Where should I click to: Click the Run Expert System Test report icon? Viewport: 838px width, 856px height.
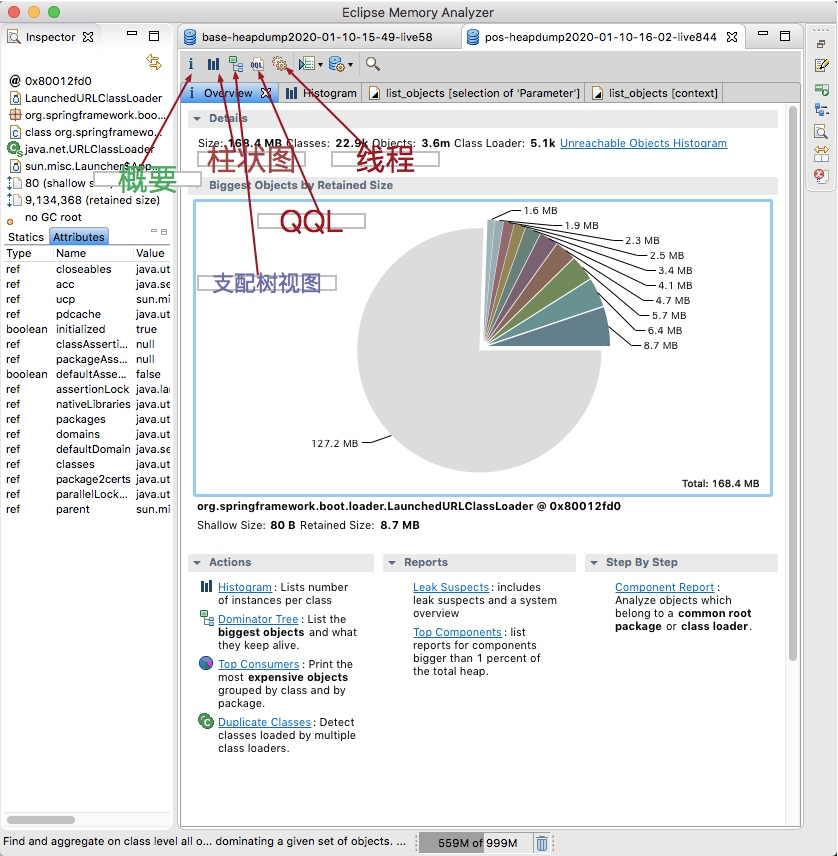click(307, 64)
